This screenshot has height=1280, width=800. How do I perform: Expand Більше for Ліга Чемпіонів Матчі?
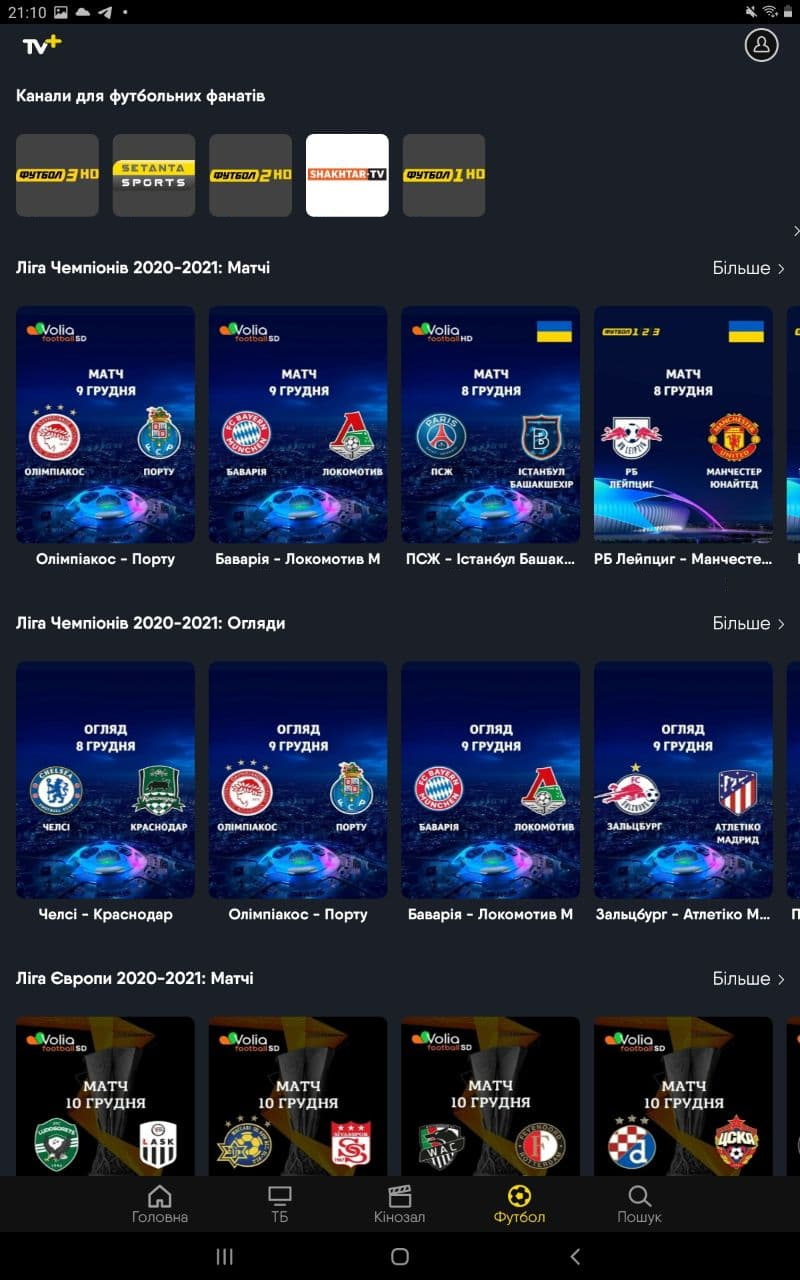tap(748, 268)
